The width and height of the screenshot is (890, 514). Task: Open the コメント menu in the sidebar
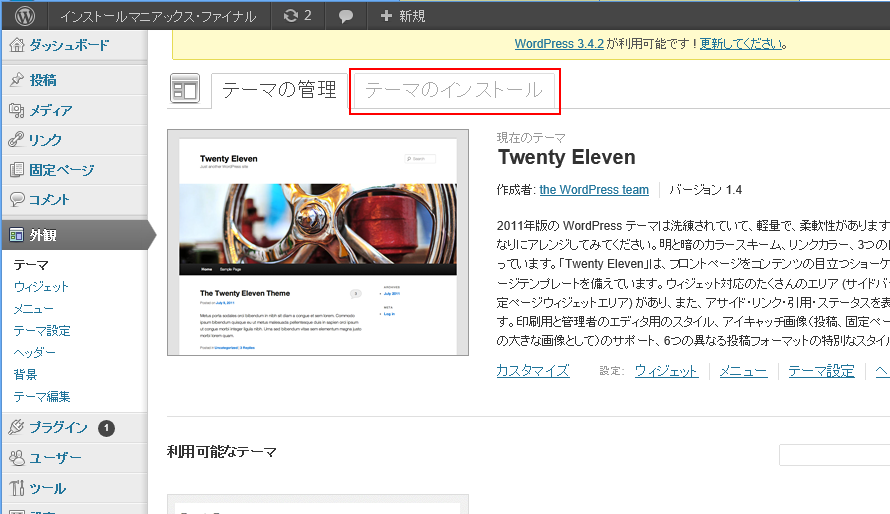tap(49, 200)
